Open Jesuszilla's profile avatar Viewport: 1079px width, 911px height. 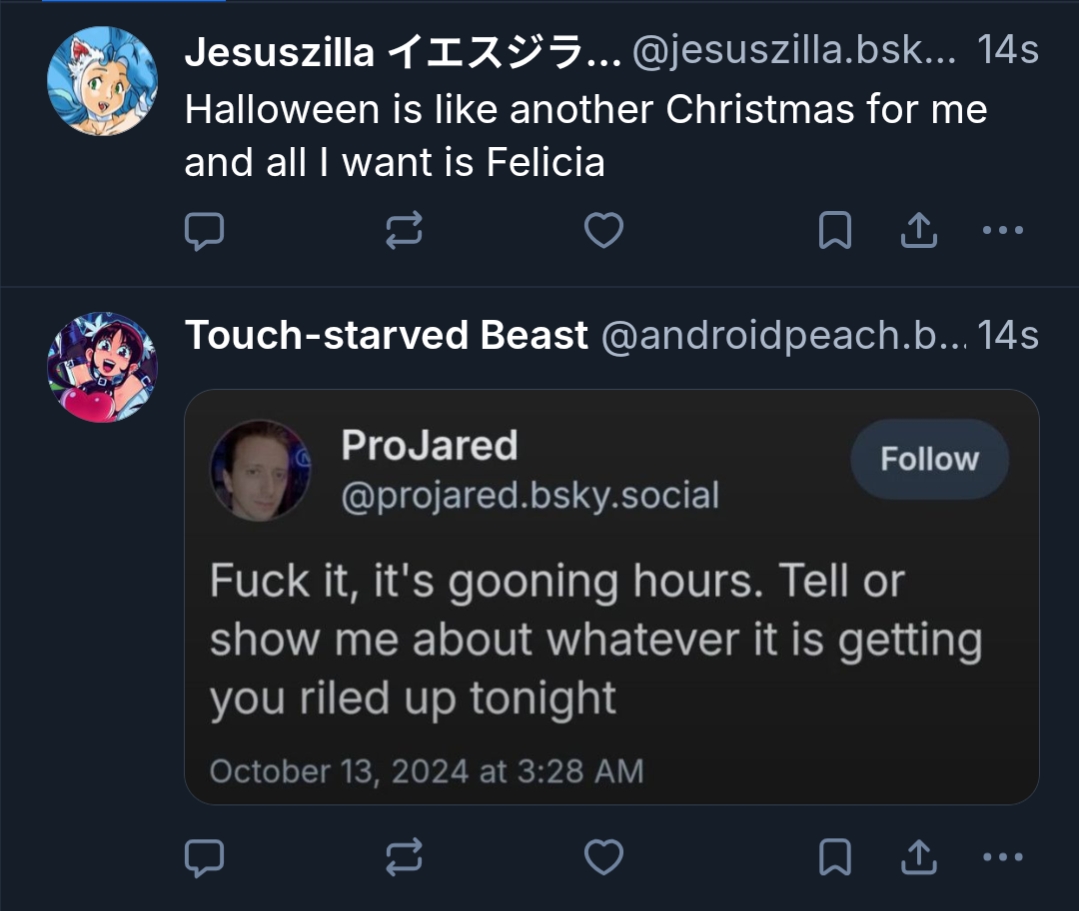(102, 82)
